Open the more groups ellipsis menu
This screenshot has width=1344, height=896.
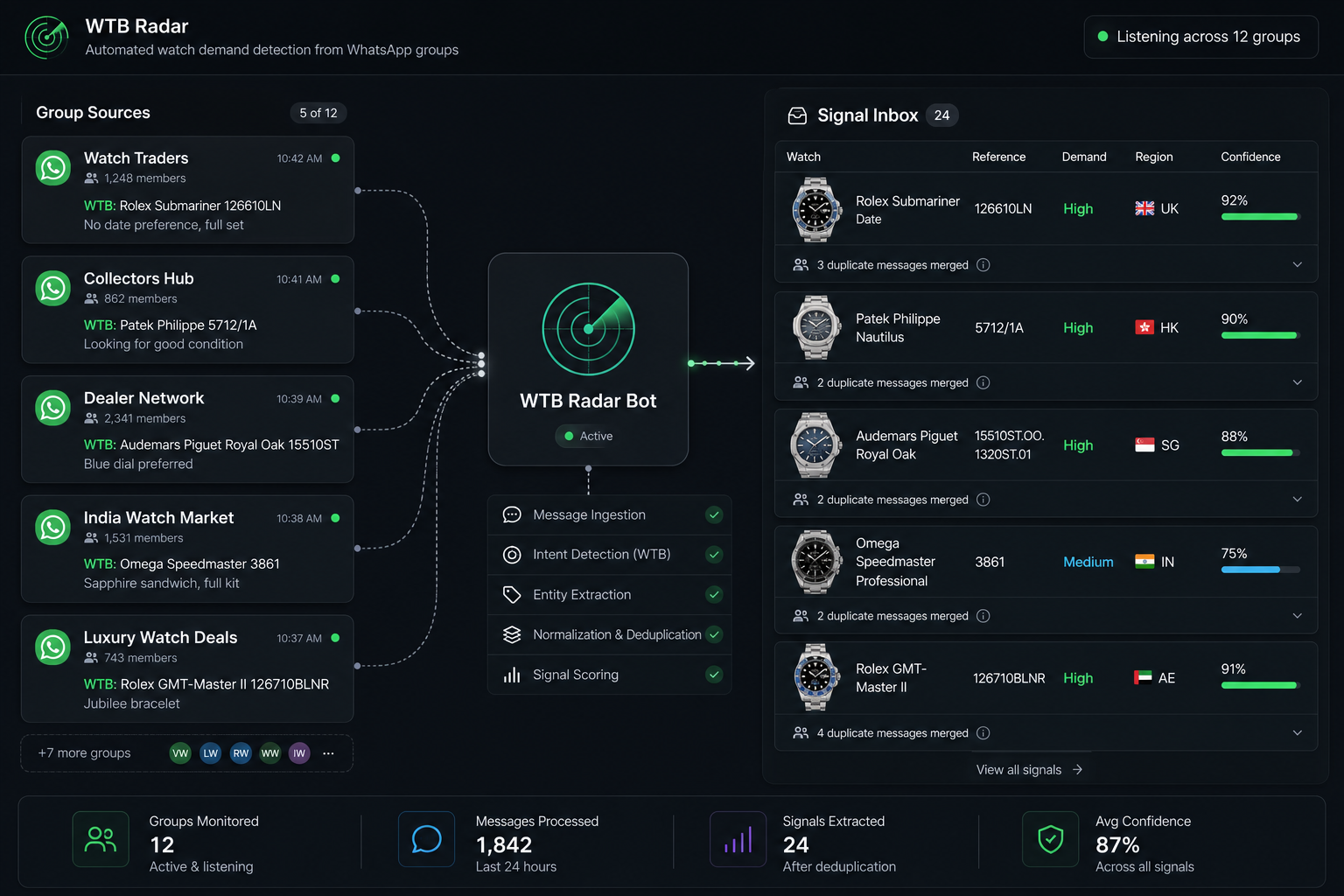(x=328, y=753)
